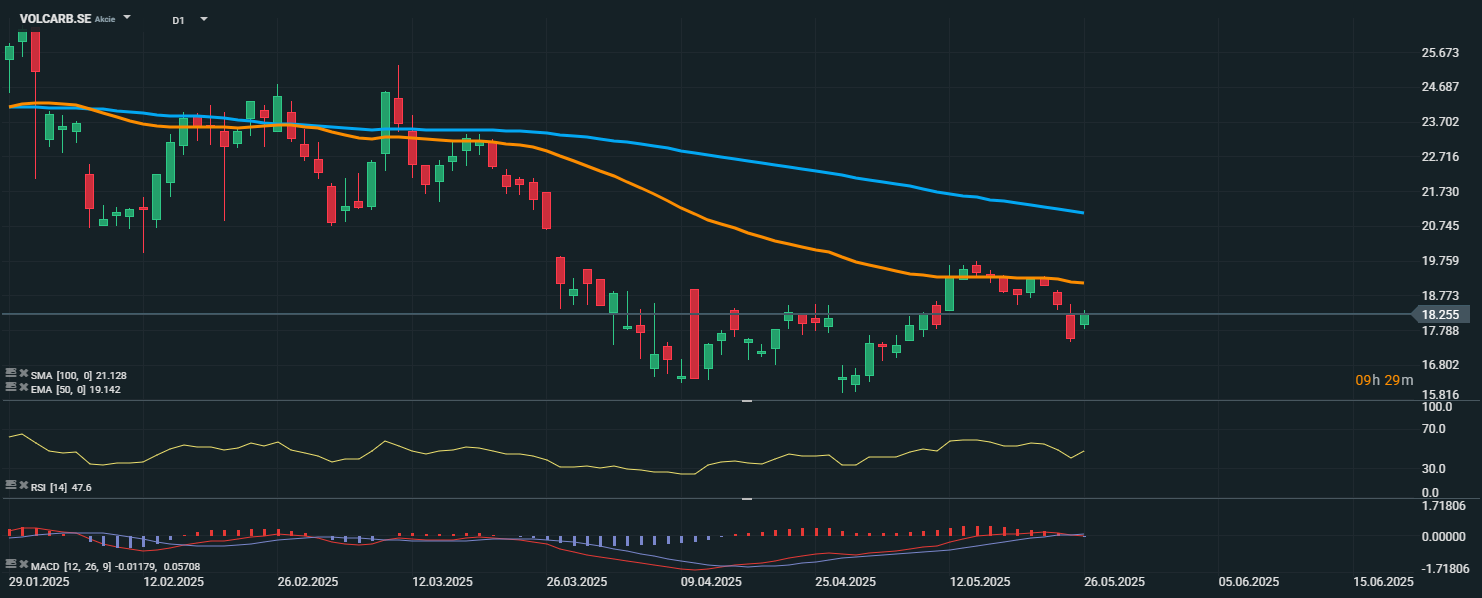Click the pane divider handle above RSI
The image size is (1482, 598).
coord(746,401)
